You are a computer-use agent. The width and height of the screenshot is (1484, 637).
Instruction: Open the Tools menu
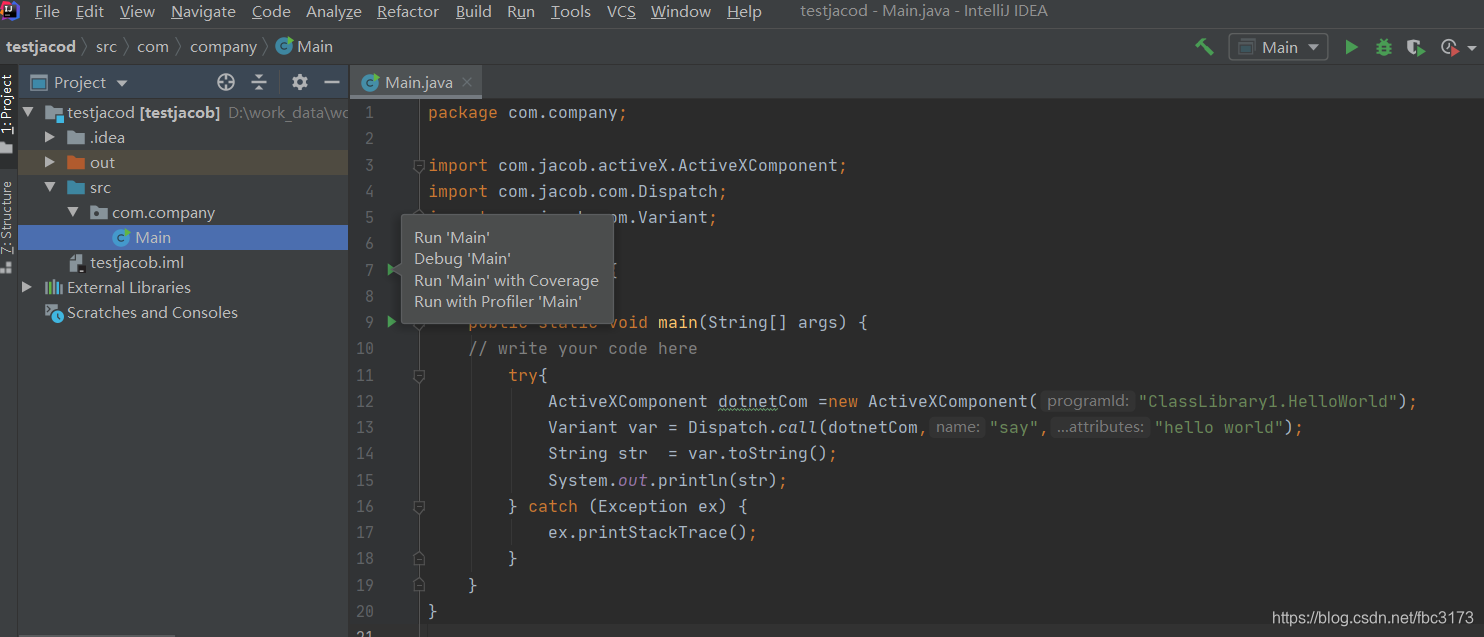click(571, 12)
